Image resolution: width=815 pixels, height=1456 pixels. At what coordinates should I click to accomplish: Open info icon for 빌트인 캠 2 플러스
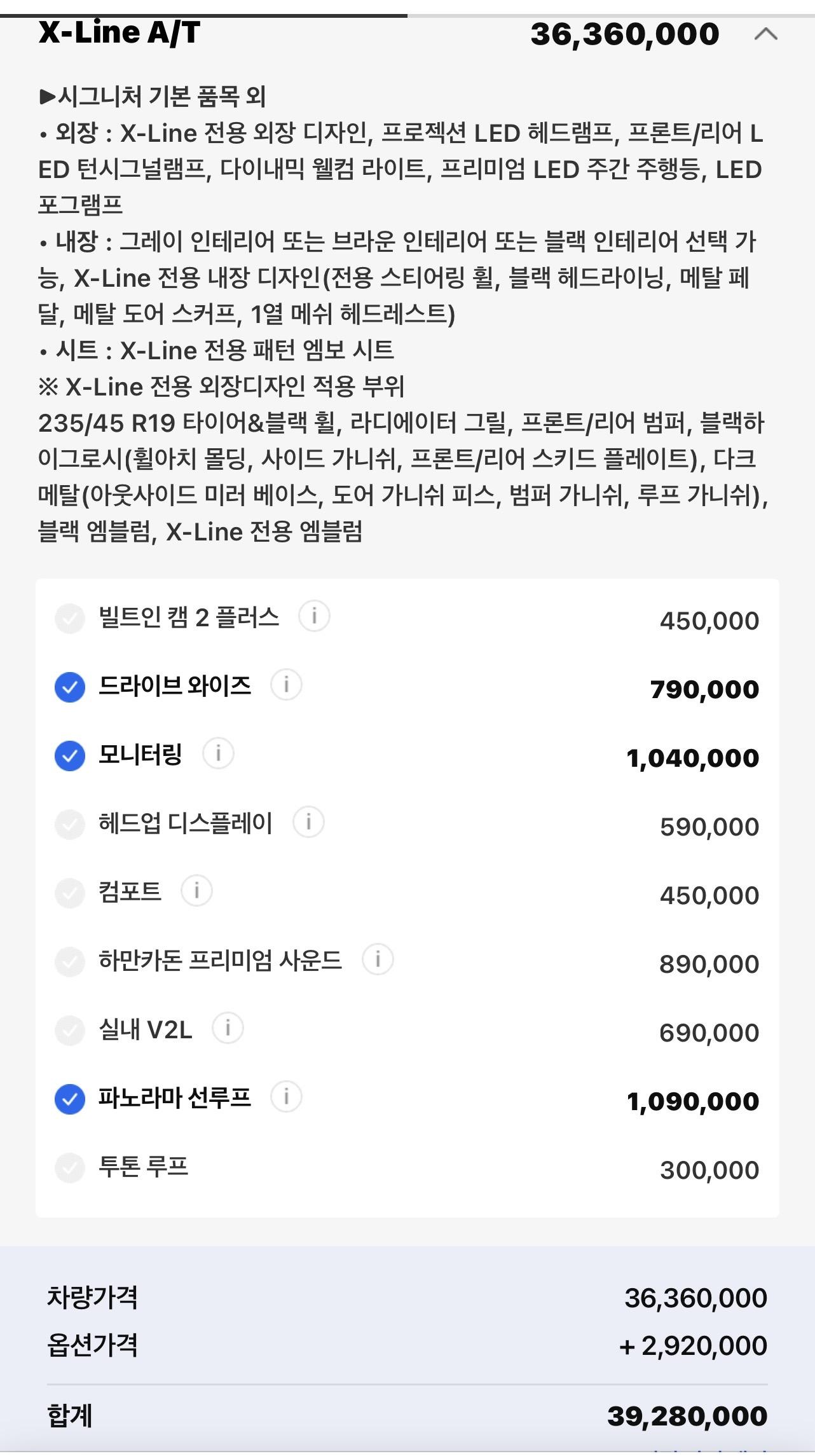point(314,616)
